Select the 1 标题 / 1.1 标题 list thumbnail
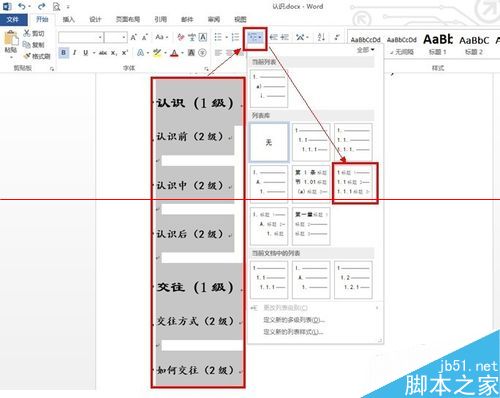 click(354, 182)
